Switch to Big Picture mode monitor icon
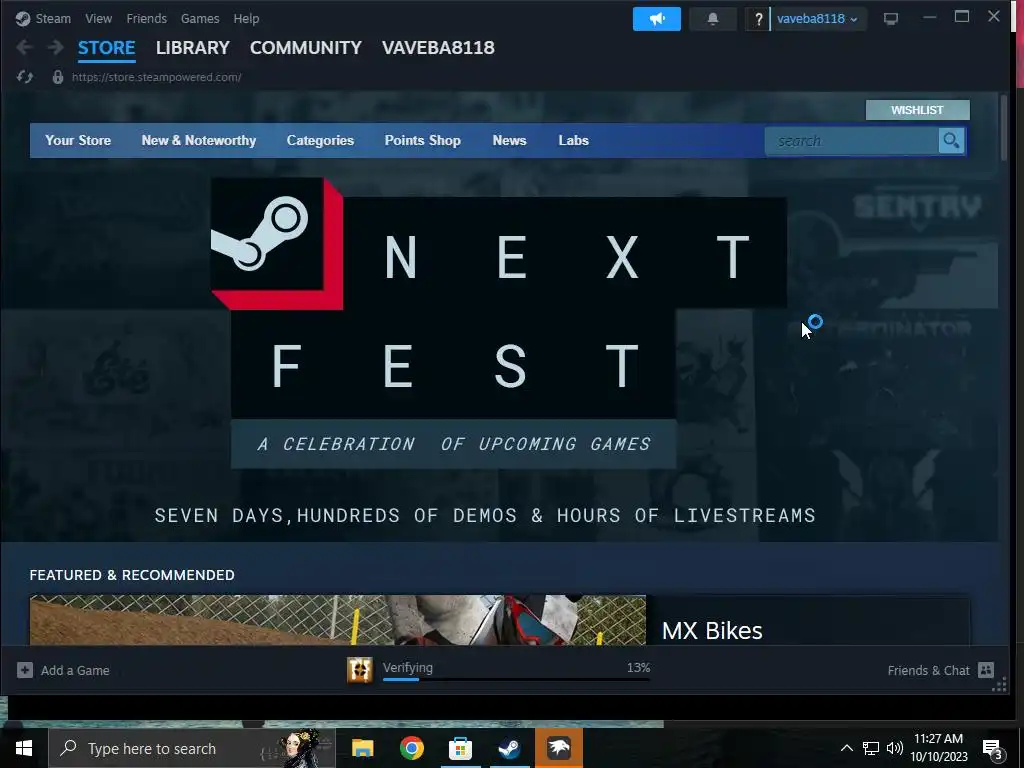 [x=891, y=18]
